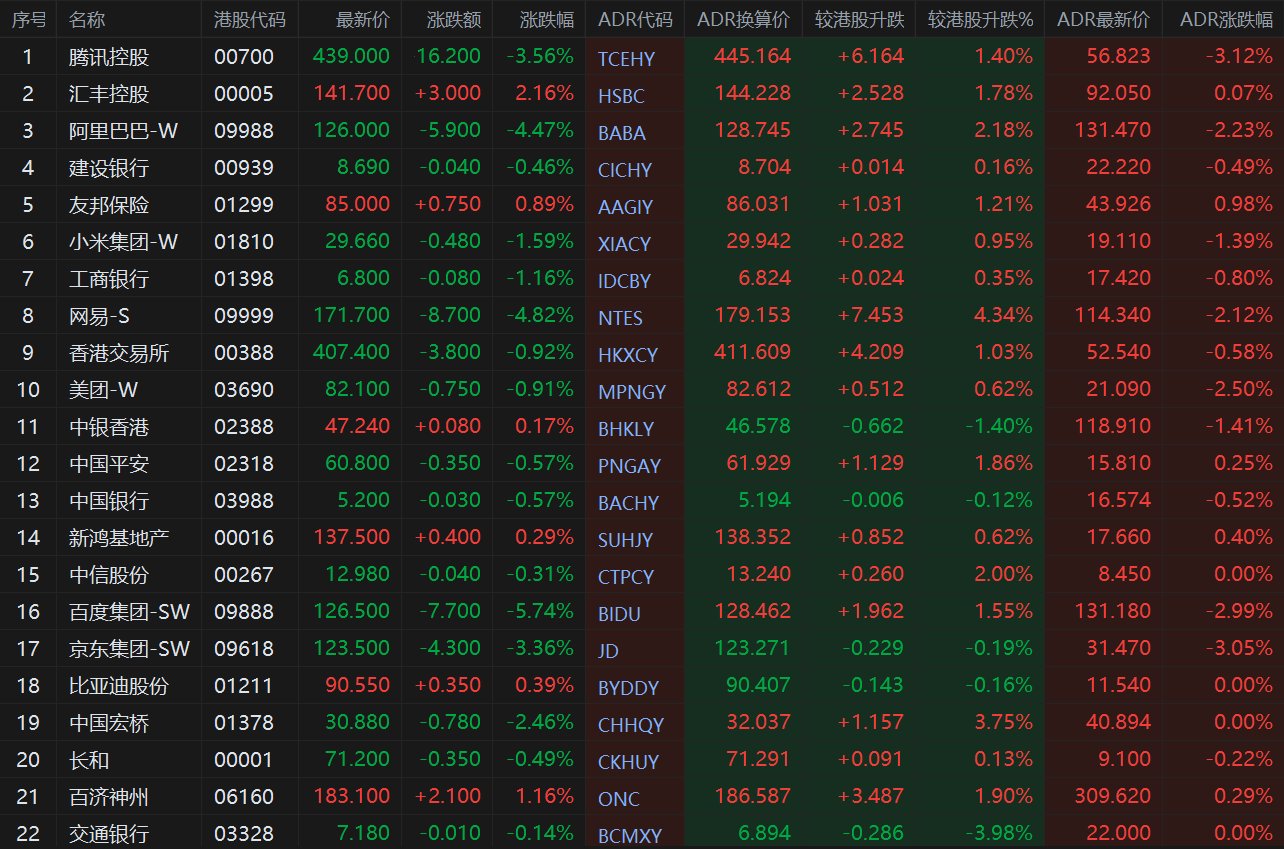Open the 网易-S stock name
This screenshot has height=849, width=1284.
point(99,316)
